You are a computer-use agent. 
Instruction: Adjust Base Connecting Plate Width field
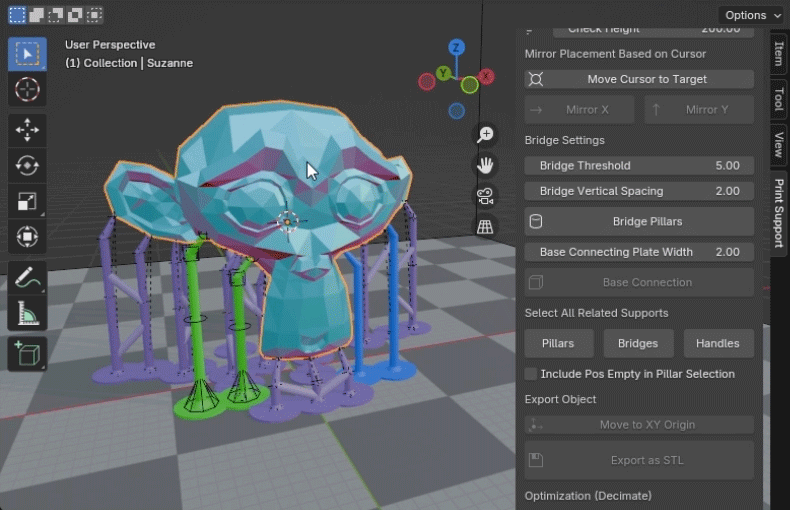pyautogui.click(x=639, y=252)
